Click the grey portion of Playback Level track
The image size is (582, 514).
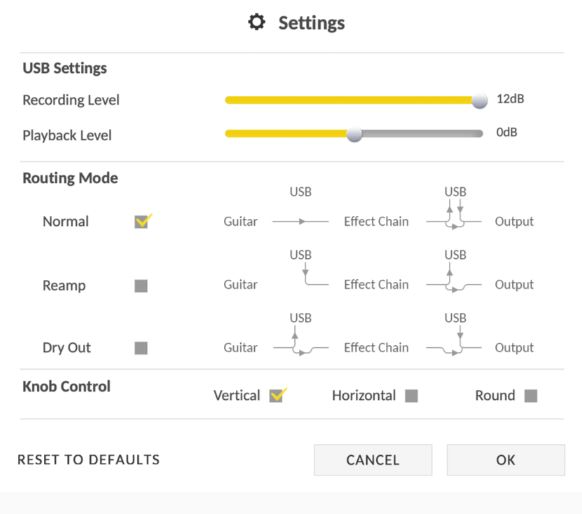pos(422,134)
